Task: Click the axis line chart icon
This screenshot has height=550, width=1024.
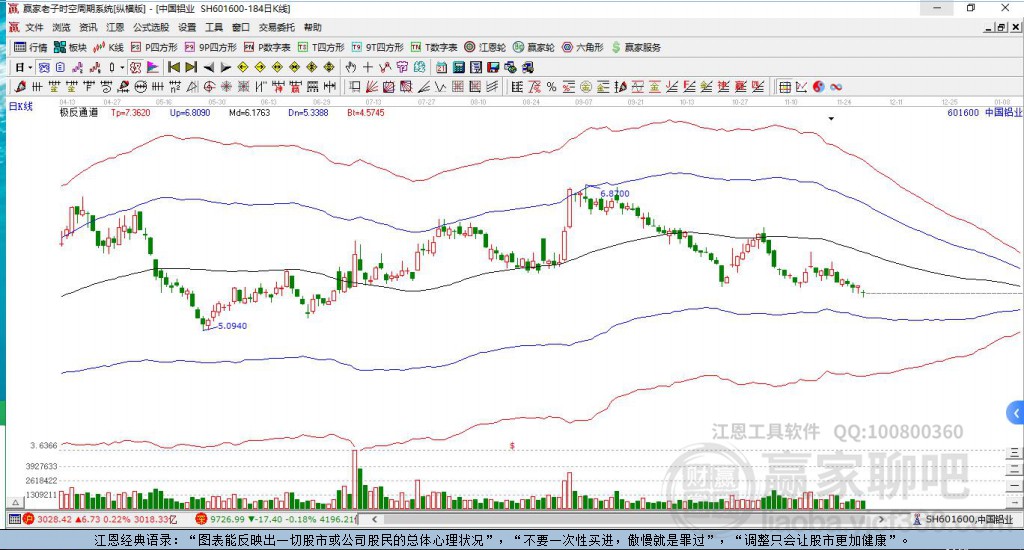Action: [x=802, y=86]
